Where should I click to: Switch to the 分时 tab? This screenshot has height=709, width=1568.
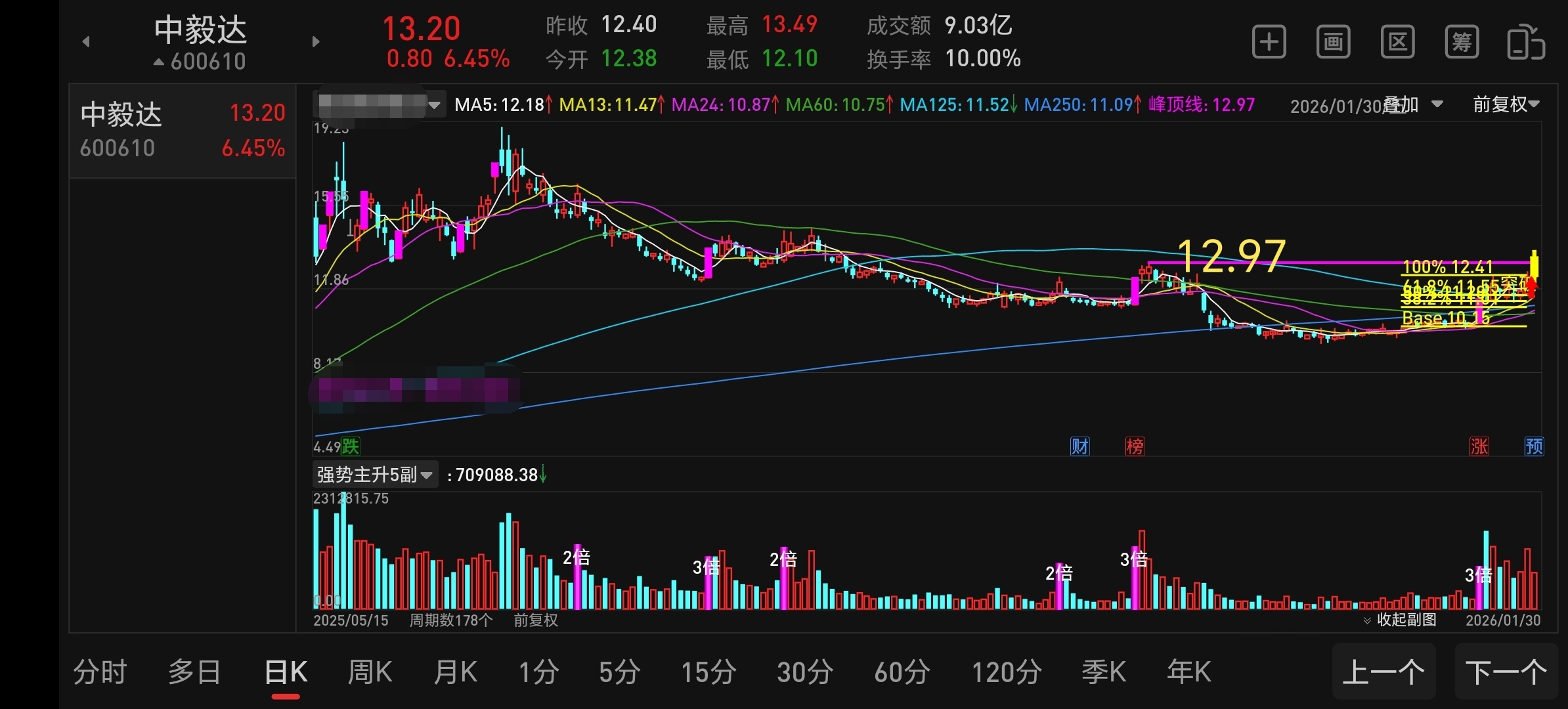[x=100, y=672]
